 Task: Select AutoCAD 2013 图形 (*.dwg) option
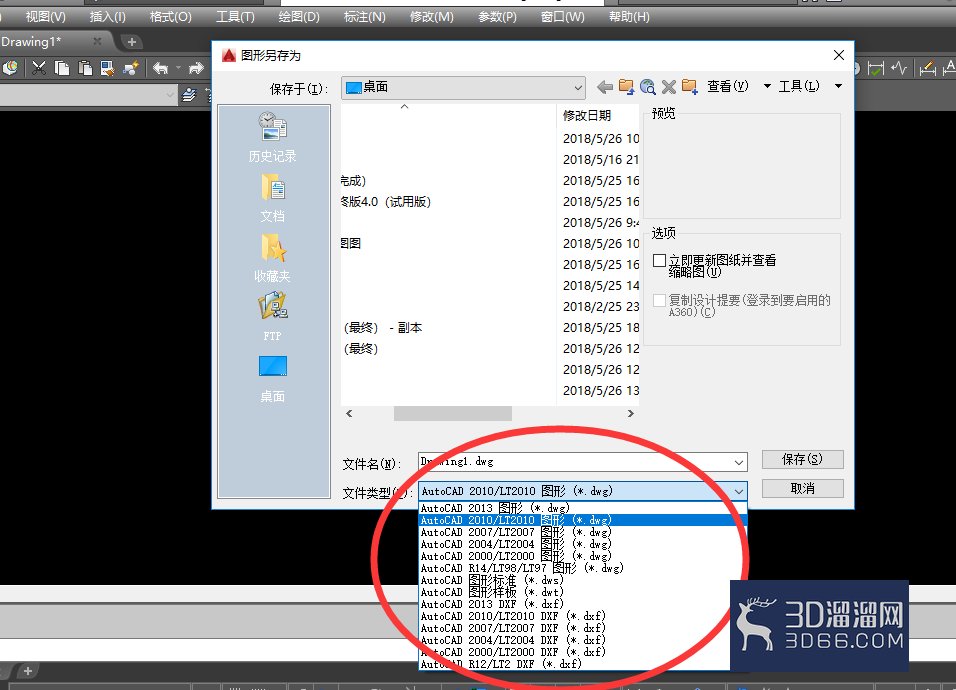coord(582,508)
